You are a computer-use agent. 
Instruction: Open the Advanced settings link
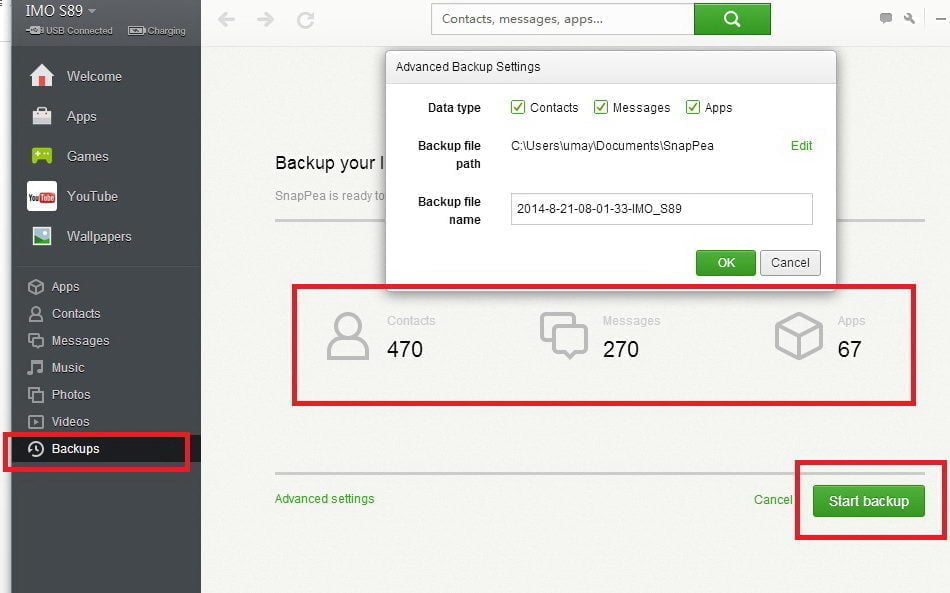pos(325,499)
